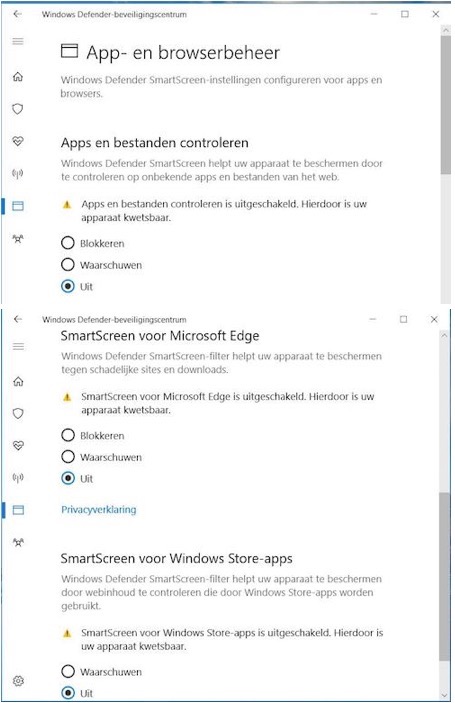Screen dimensions: 455x703
Task: Open Virus protection shield icon in lower window
Action: [18, 413]
